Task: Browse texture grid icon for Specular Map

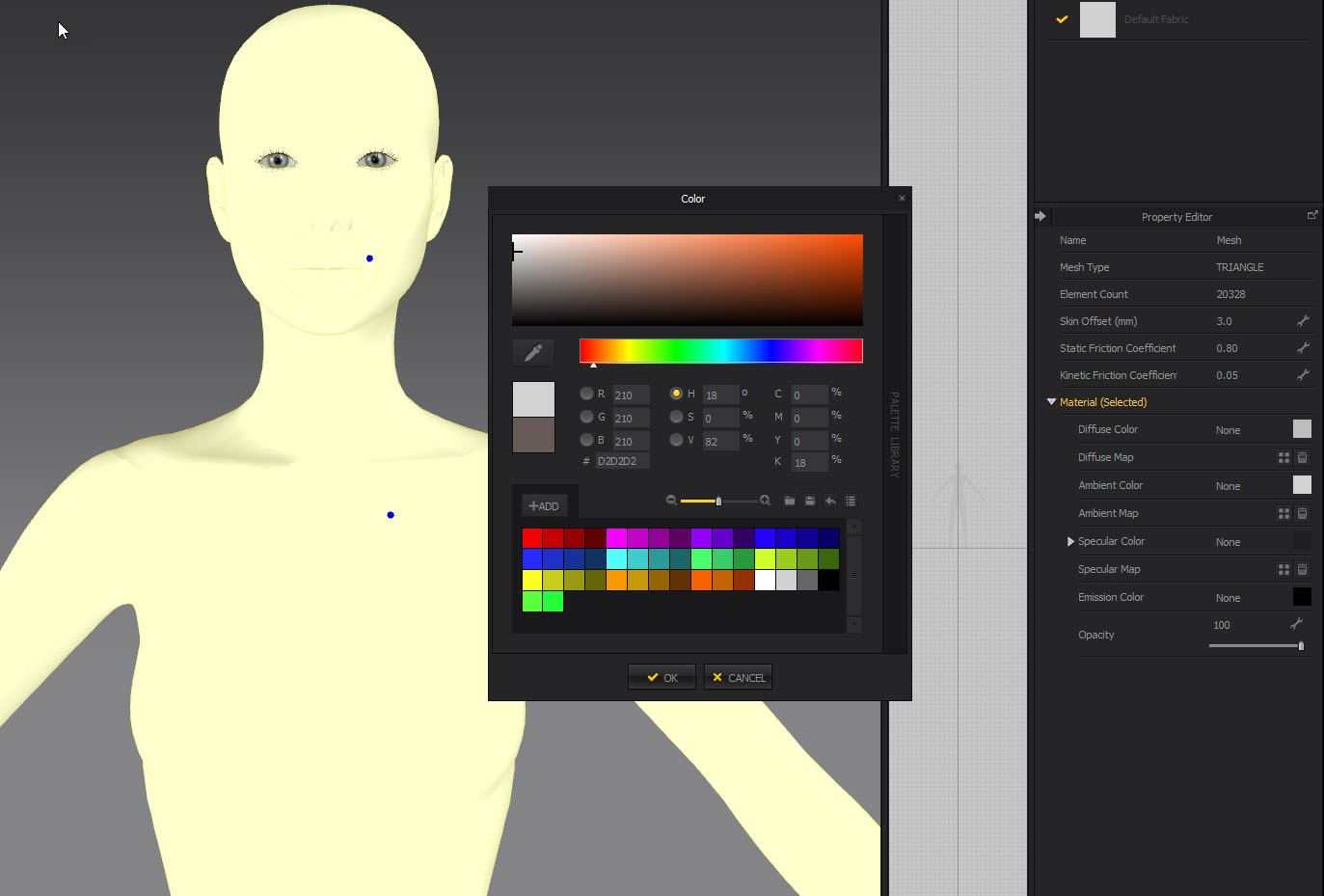Action: 1283,570
